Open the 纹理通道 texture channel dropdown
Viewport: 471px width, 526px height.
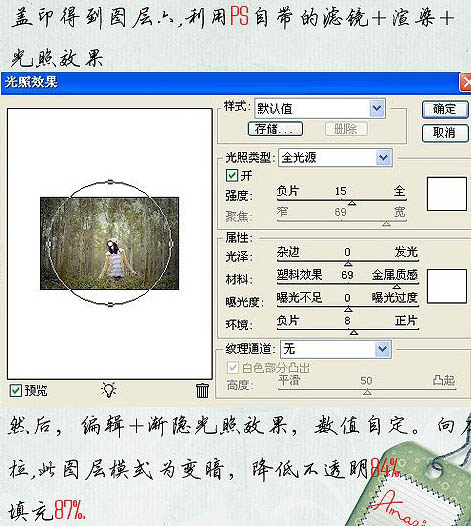[383, 349]
